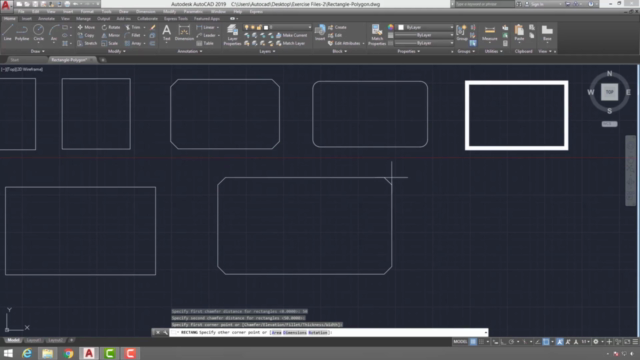
Task: Expand the Modify panel
Action: click(x=117, y=51)
